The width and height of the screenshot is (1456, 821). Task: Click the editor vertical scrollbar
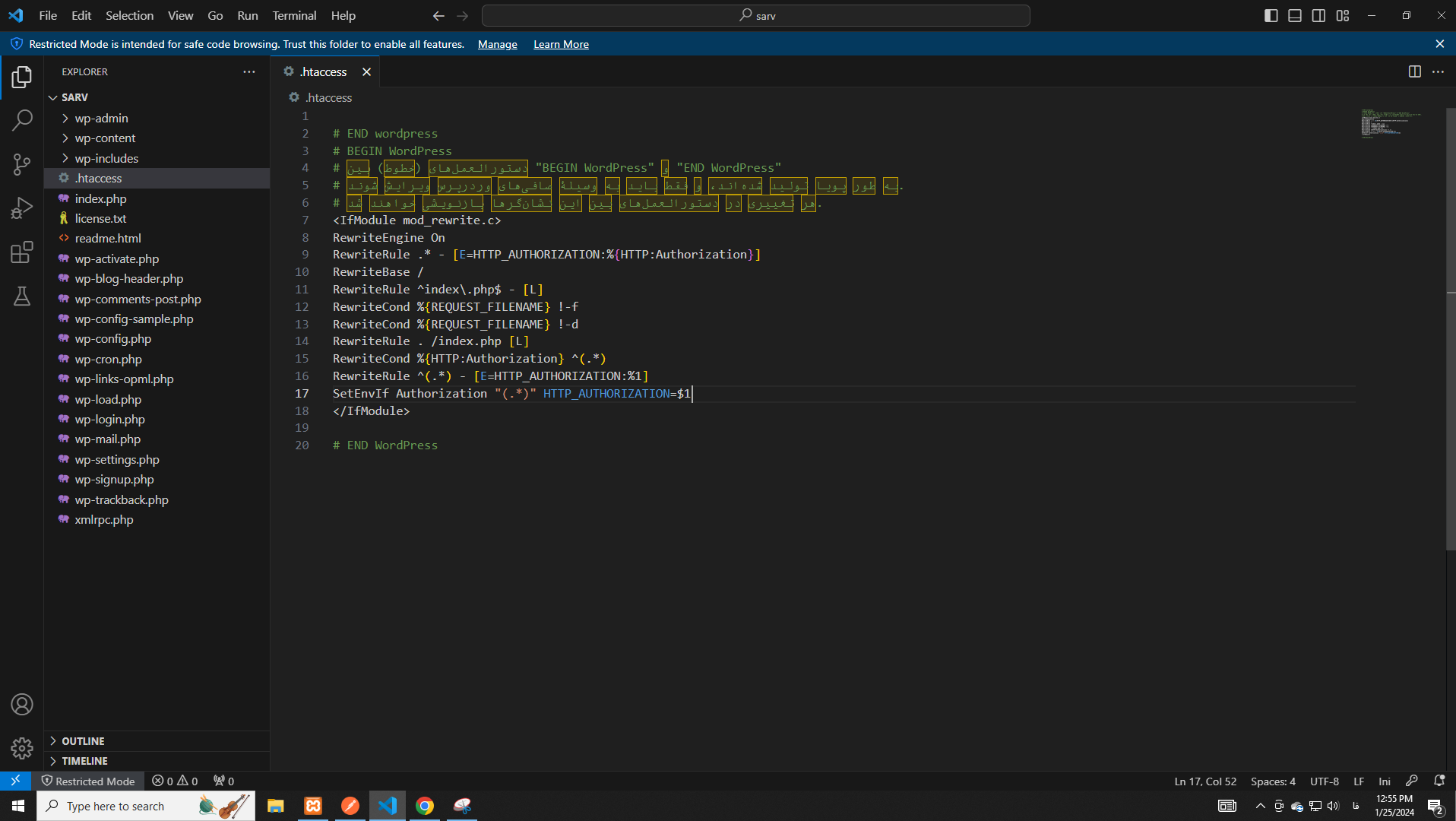pyautogui.click(x=1451, y=328)
